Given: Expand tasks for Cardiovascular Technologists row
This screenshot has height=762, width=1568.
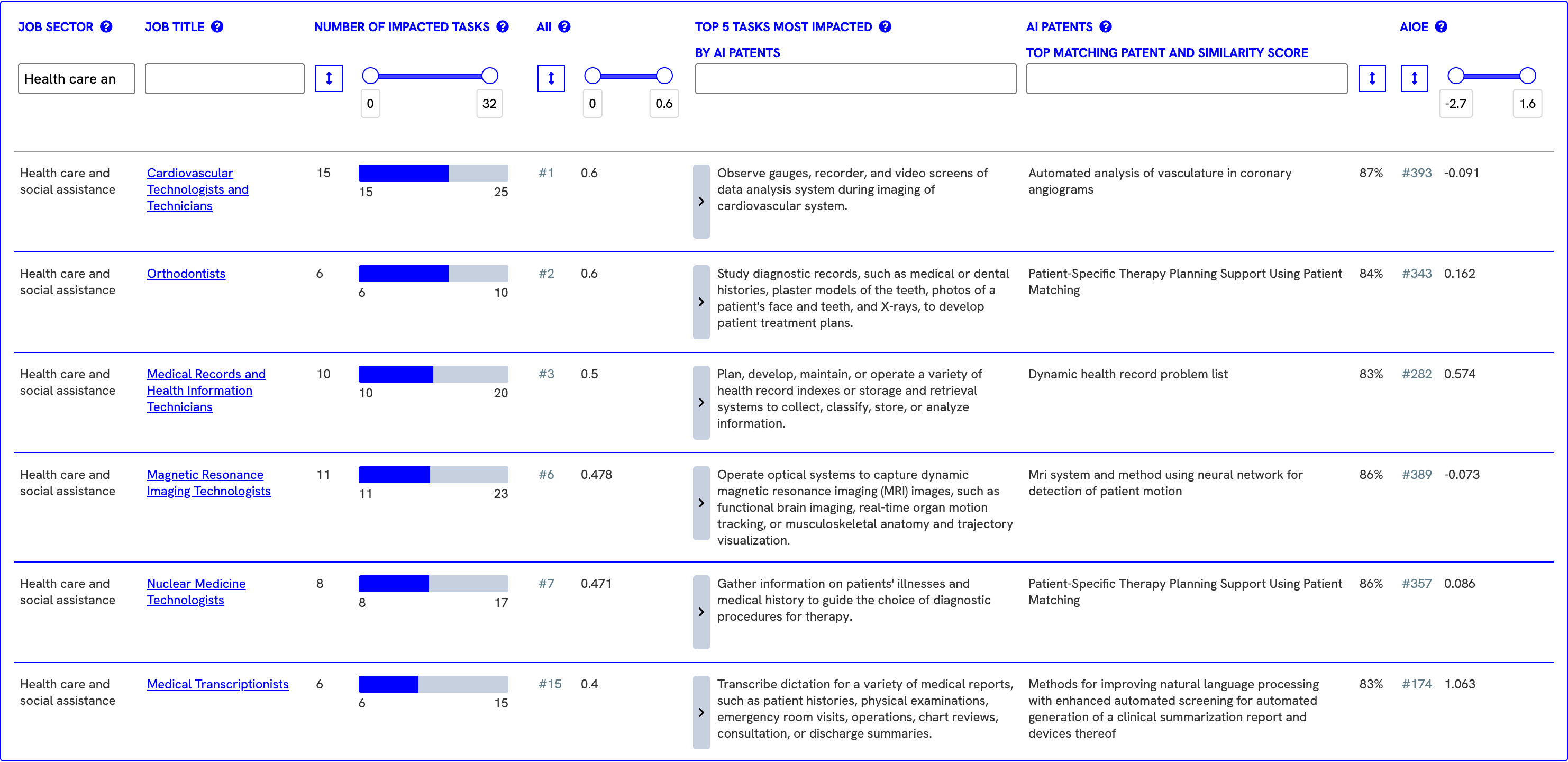Looking at the screenshot, I should coord(701,202).
